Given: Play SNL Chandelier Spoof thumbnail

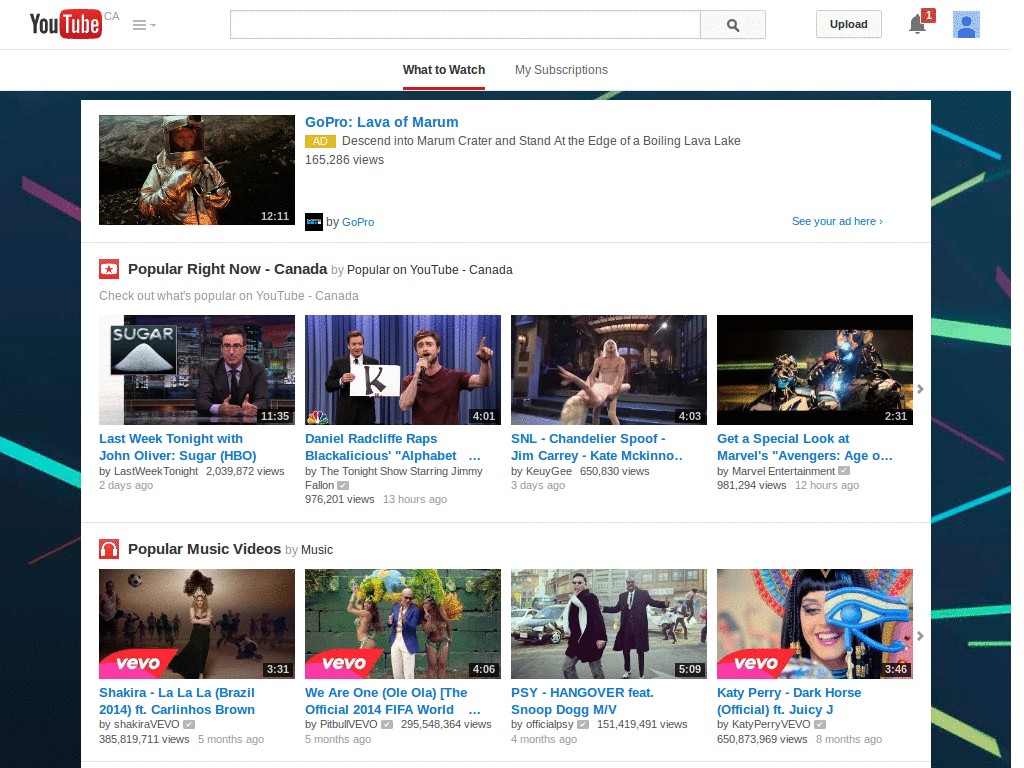Looking at the screenshot, I should (x=609, y=370).
